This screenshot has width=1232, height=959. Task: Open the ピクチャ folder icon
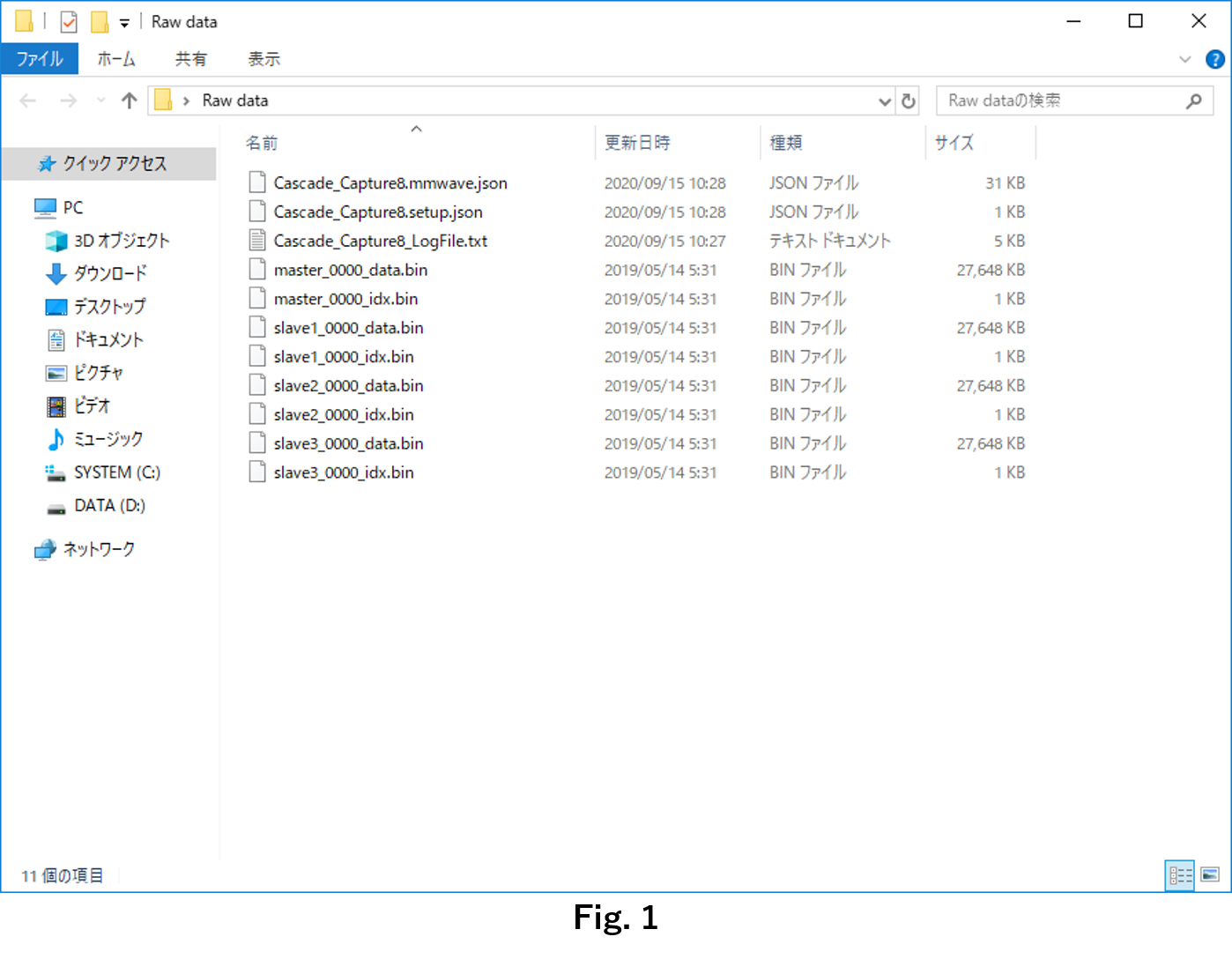(x=56, y=373)
